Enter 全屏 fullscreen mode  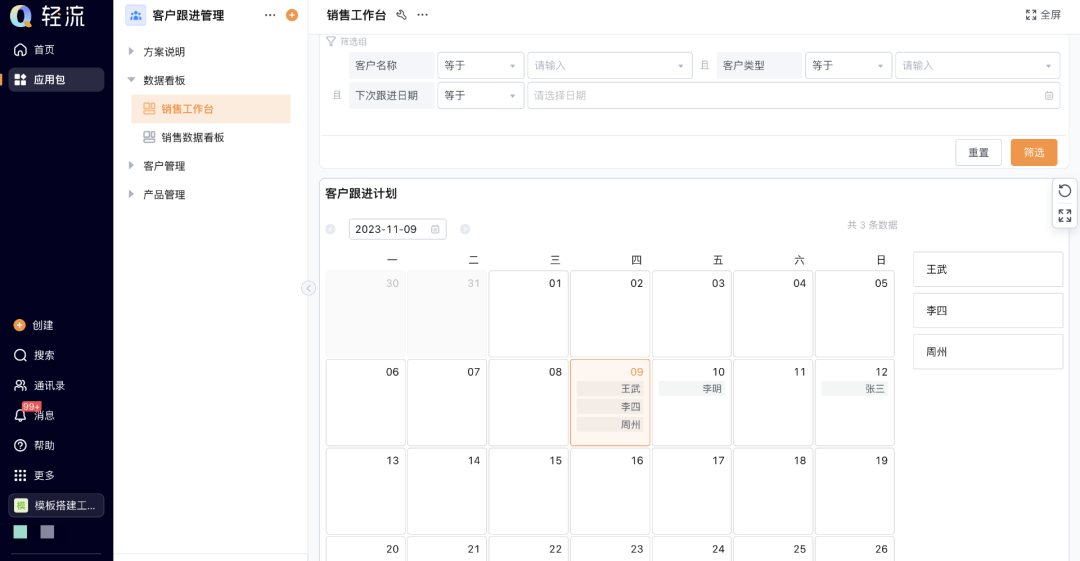coord(1043,15)
